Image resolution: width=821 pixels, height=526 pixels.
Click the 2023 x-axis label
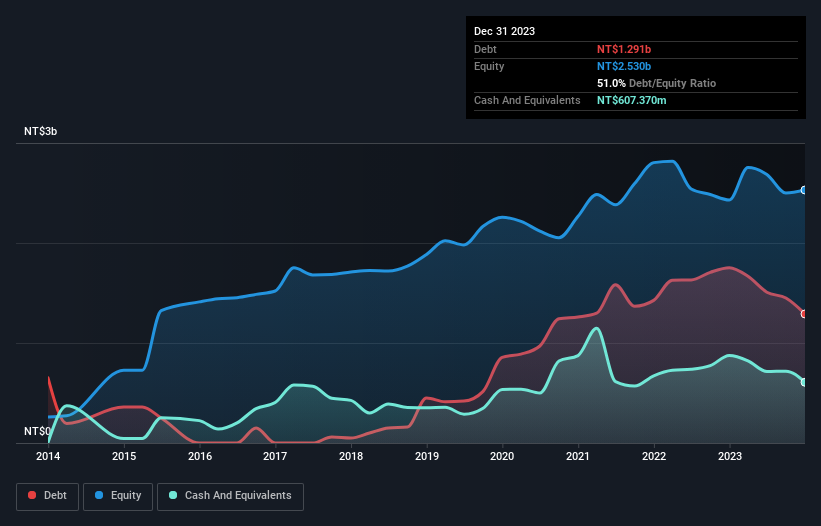coord(730,456)
